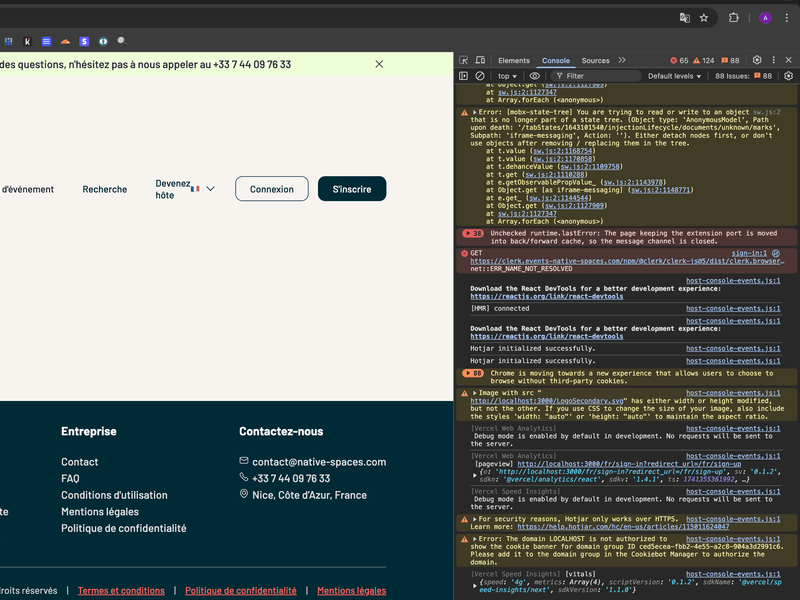Toggle the device toolbar icon
The height and width of the screenshot is (600, 800).
[480, 61]
